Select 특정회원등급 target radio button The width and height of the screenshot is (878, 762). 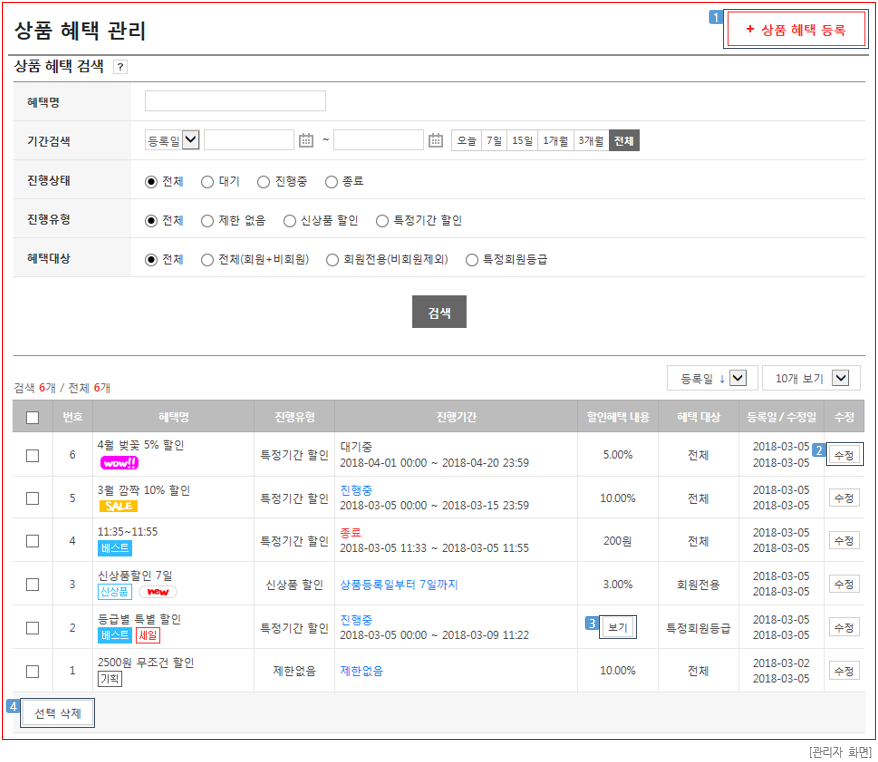tap(472, 260)
